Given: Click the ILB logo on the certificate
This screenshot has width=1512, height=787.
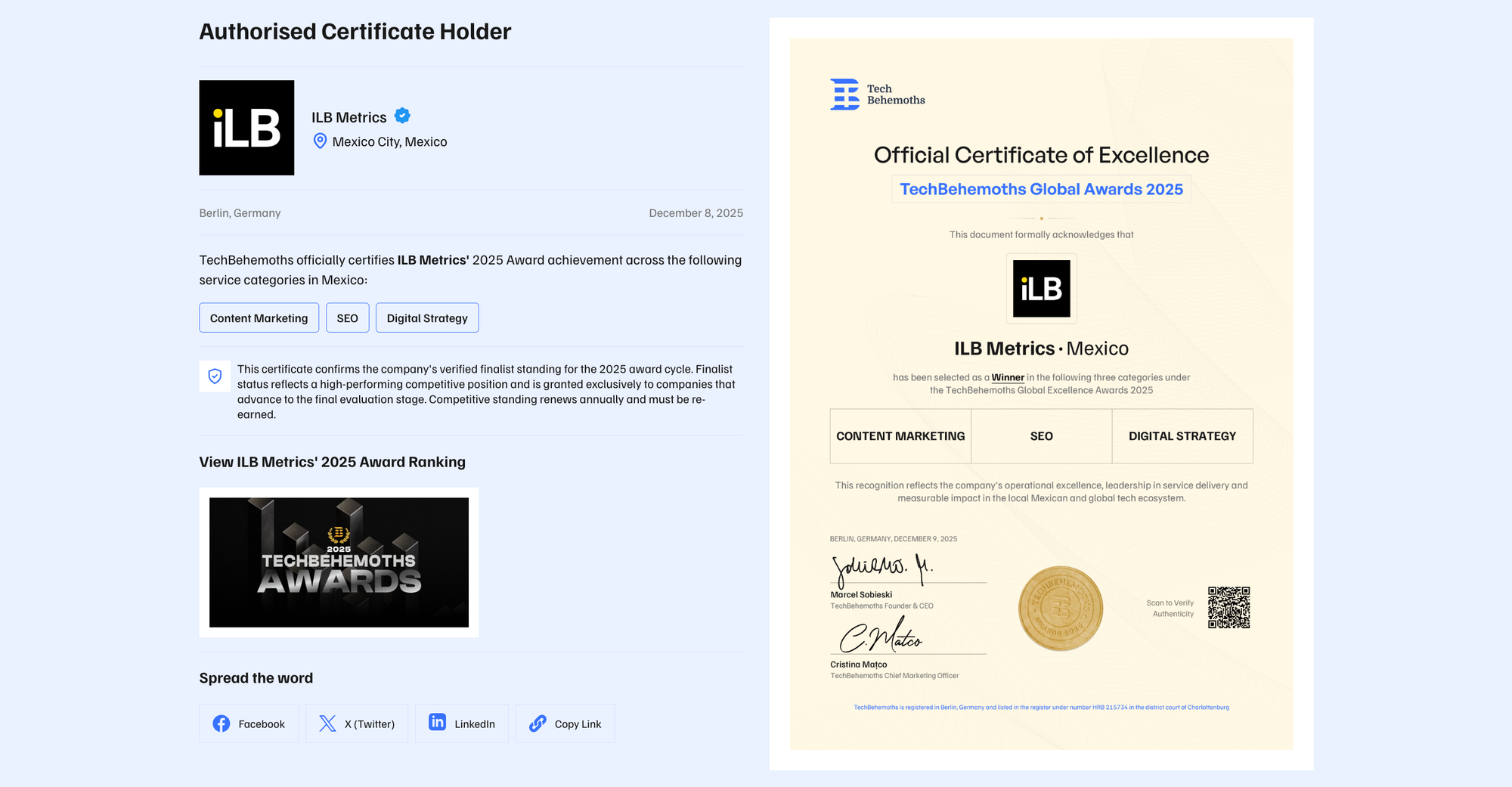Looking at the screenshot, I should (1042, 289).
